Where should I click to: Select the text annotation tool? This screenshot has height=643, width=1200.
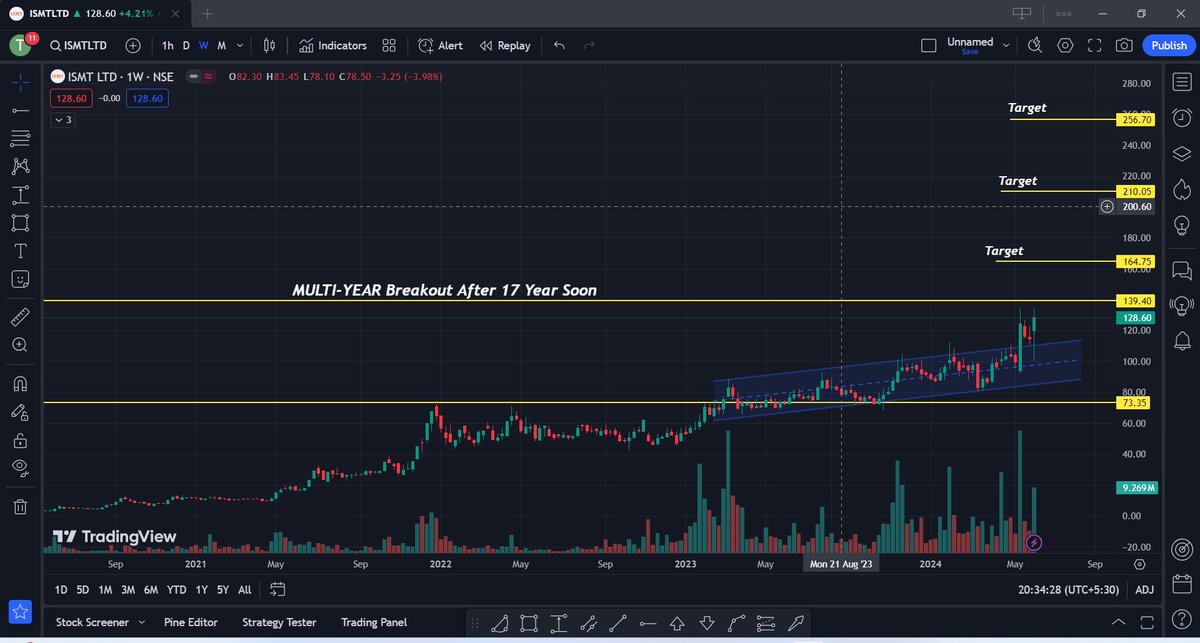pyautogui.click(x=21, y=250)
